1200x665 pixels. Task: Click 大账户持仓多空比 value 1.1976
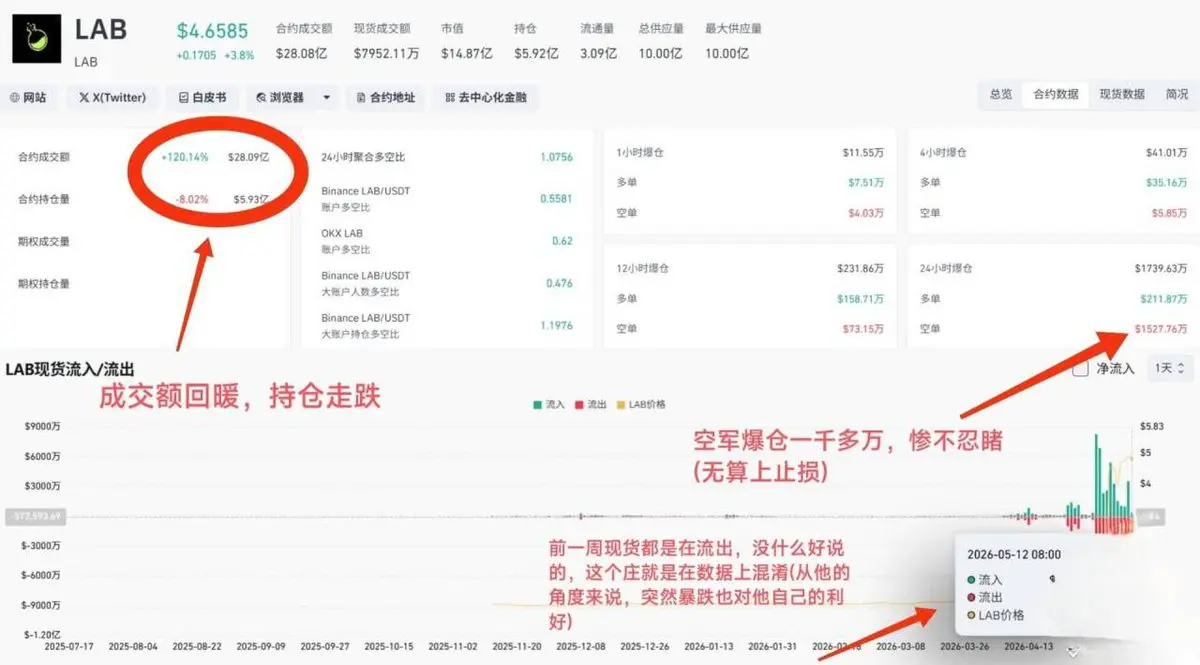pyautogui.click(x=556, y=325)
